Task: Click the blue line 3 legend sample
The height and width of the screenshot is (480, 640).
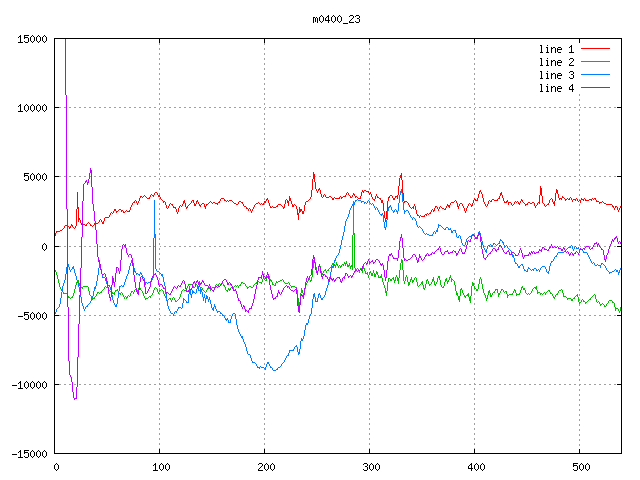Action: 596,75
